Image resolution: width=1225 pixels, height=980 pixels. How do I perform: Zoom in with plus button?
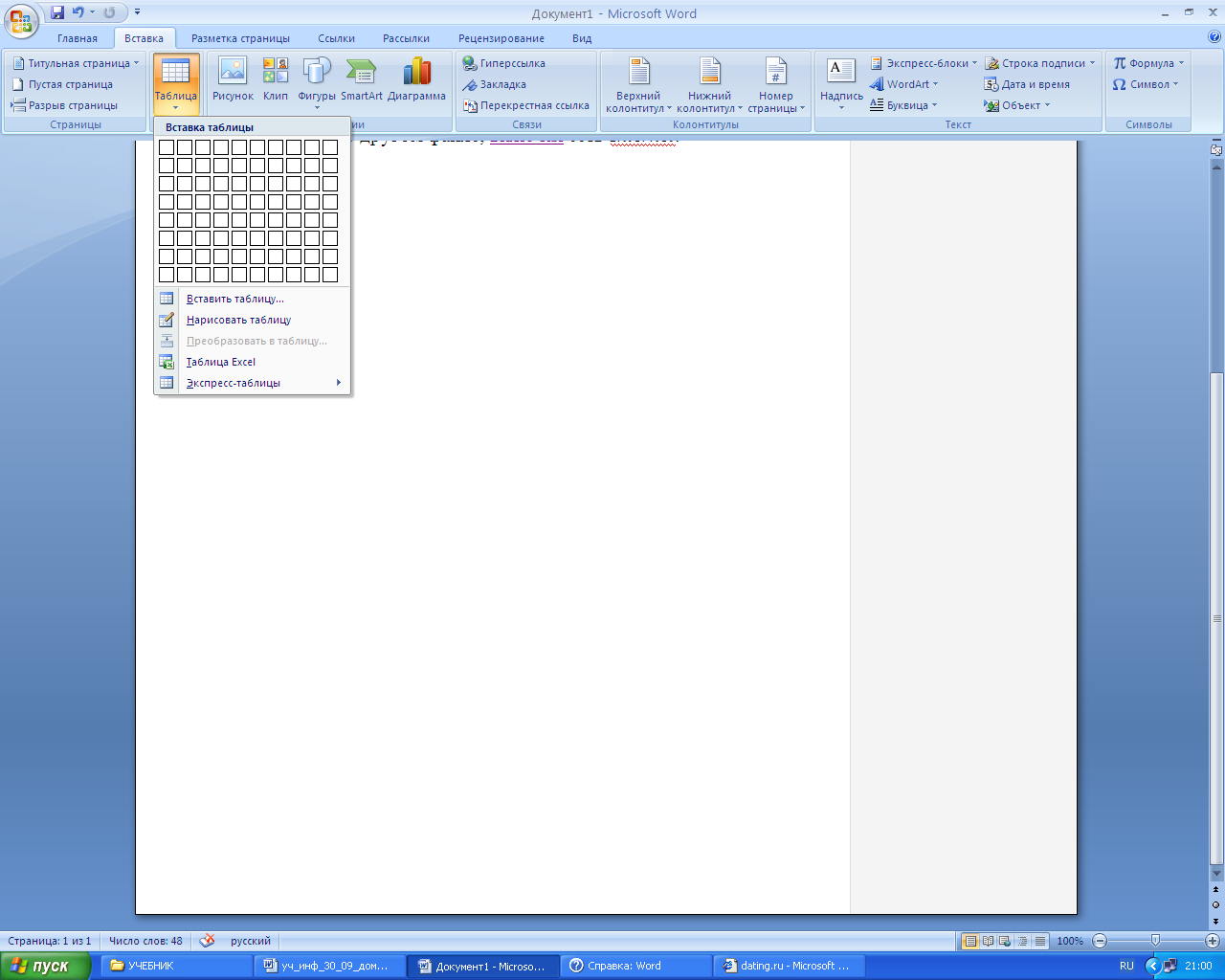1212,941
